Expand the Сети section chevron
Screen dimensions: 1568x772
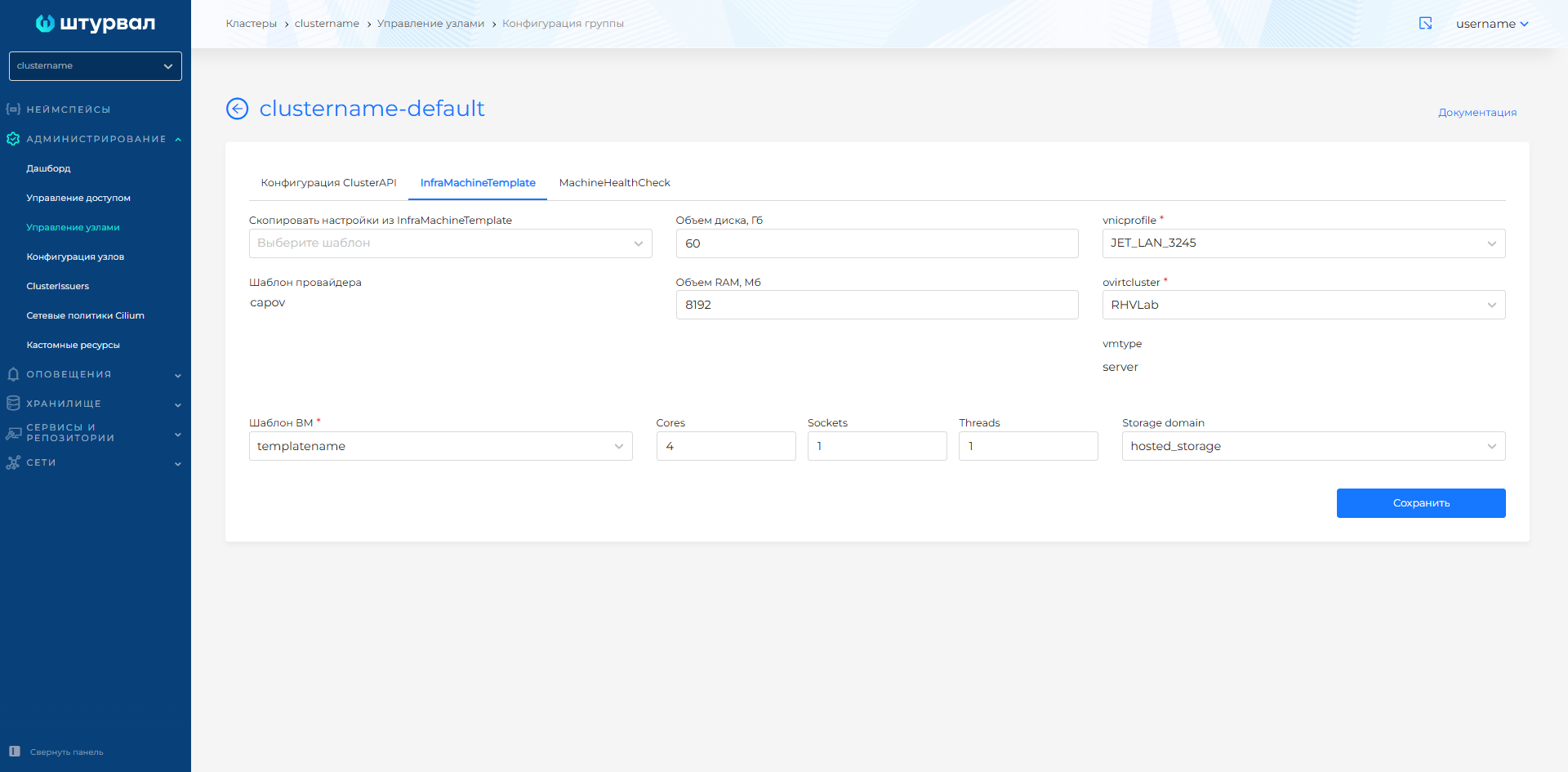click(178, 464)
